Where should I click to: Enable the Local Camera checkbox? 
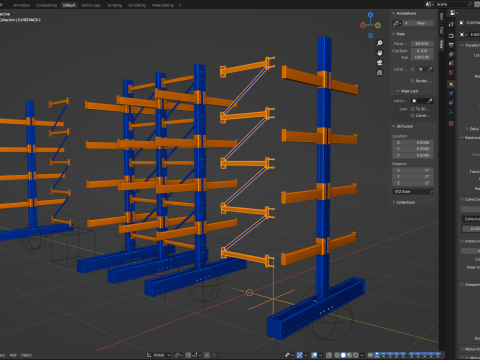[413, 69]
